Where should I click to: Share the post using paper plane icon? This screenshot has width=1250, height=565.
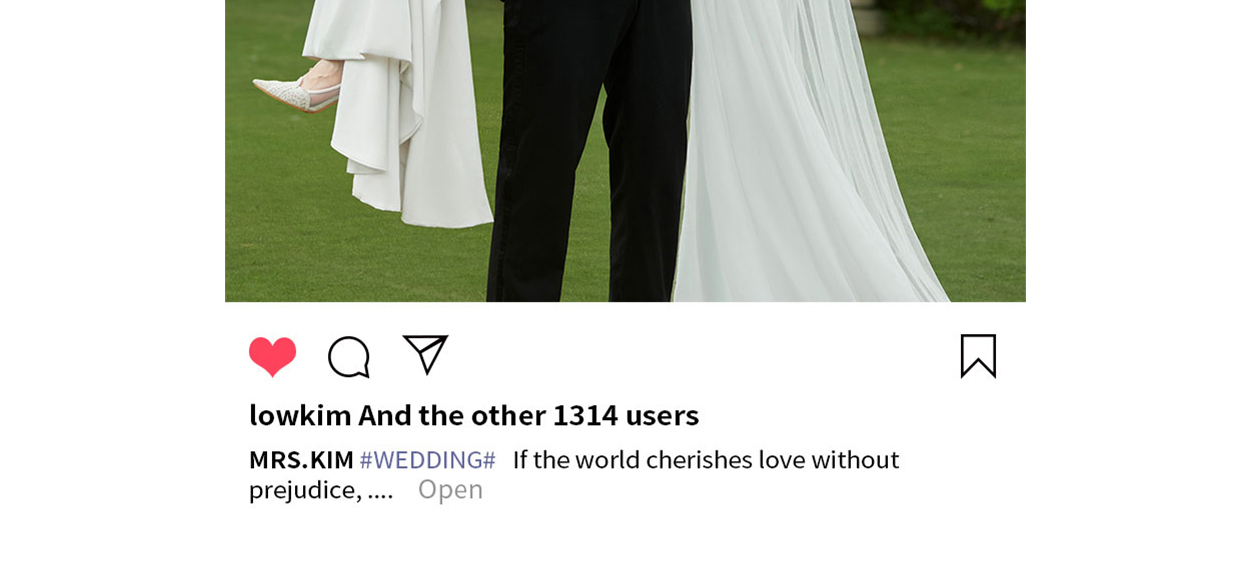click(425, 355)
